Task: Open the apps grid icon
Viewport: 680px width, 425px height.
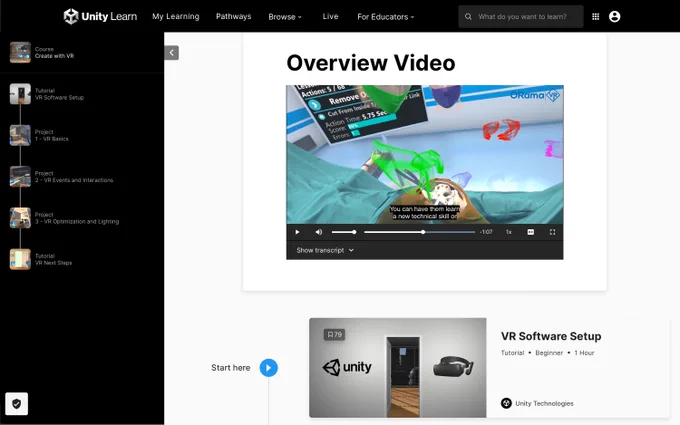Action: (595, 16)
